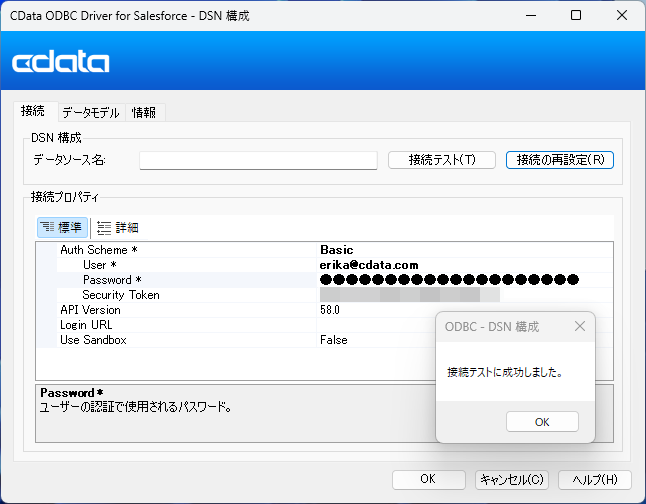646x504 pixels.
Task: Select the Auth Scheme property row
Action: point(325,250)
